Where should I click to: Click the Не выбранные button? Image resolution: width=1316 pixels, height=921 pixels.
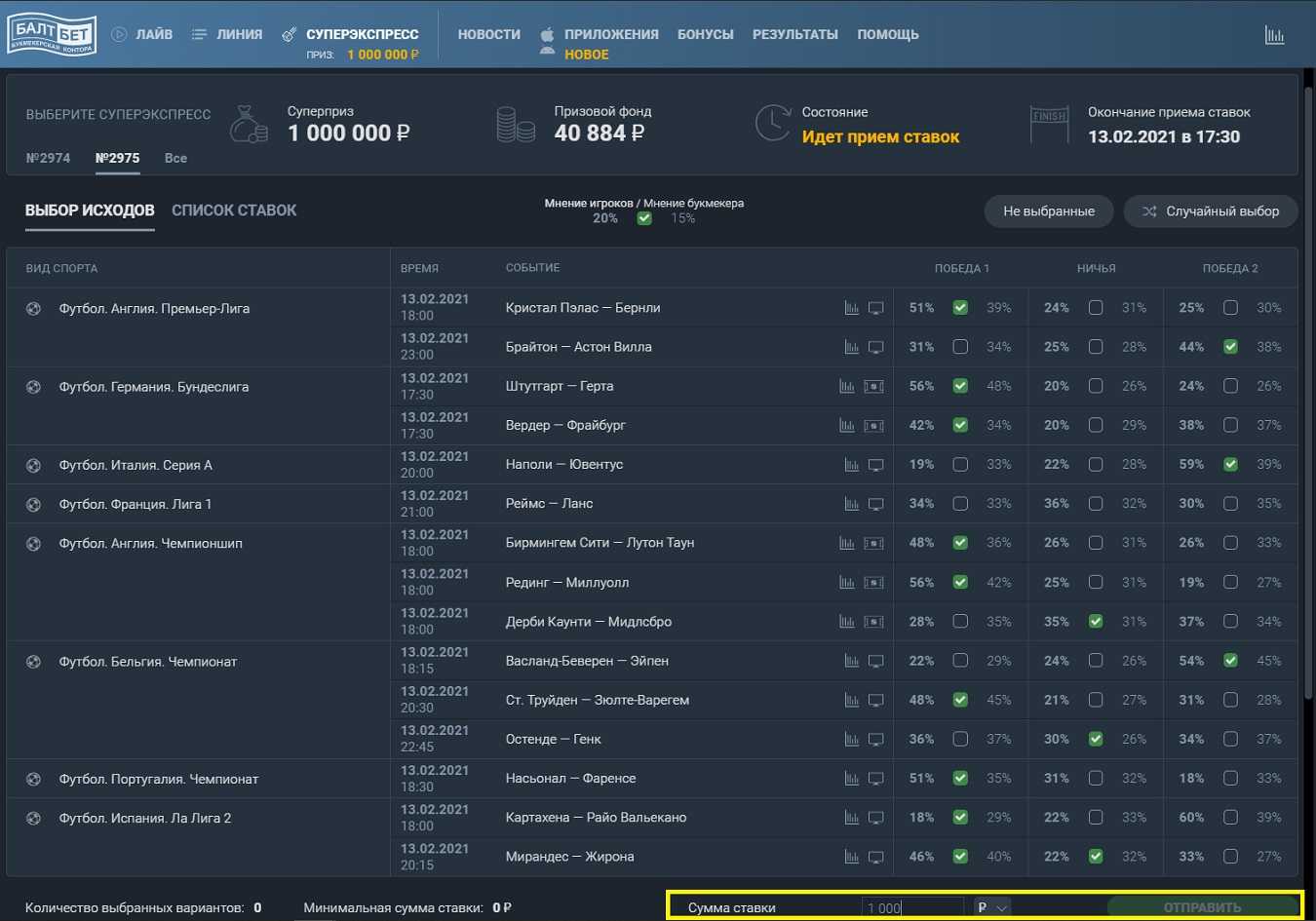pyautogui.click(x=1049, y=211)
